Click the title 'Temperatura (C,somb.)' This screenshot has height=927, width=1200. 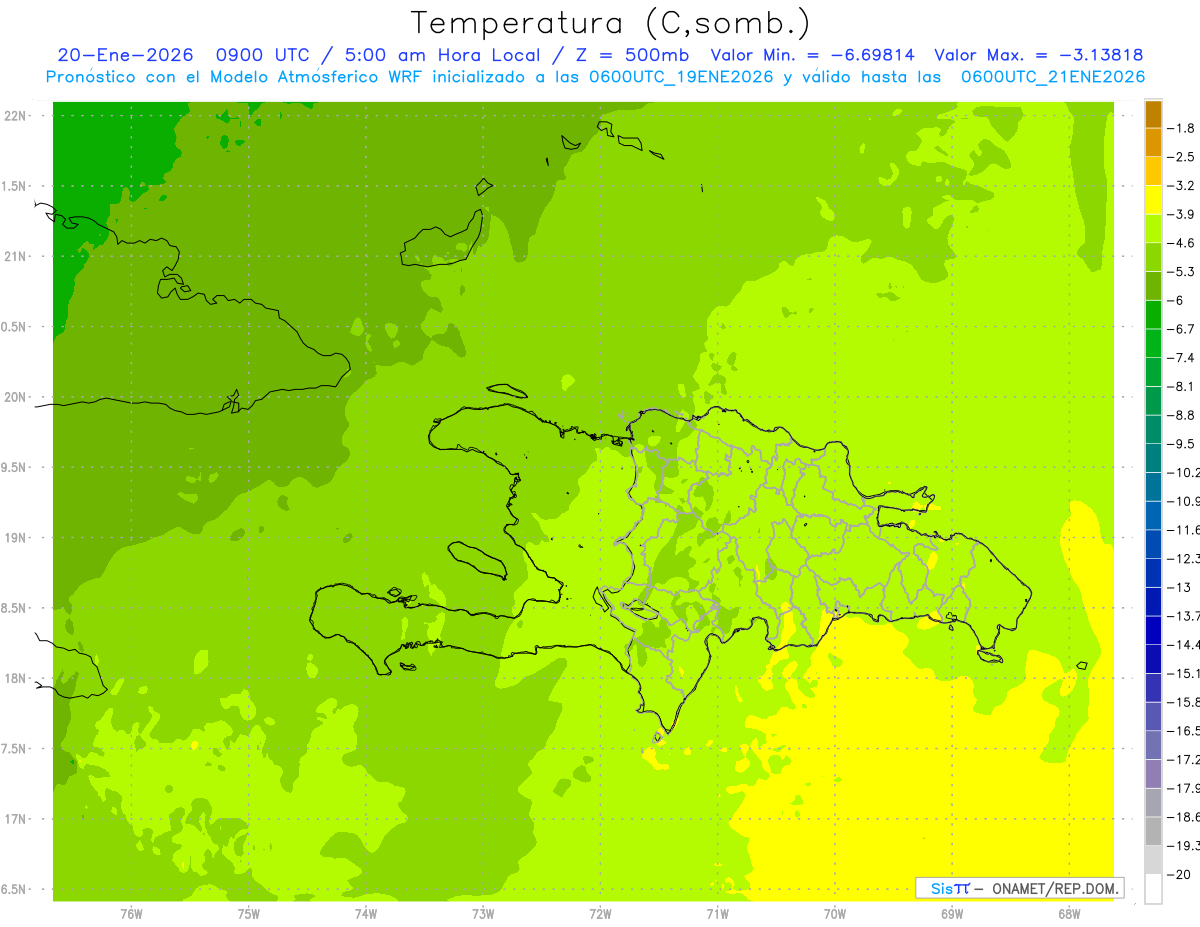[610, 22]
